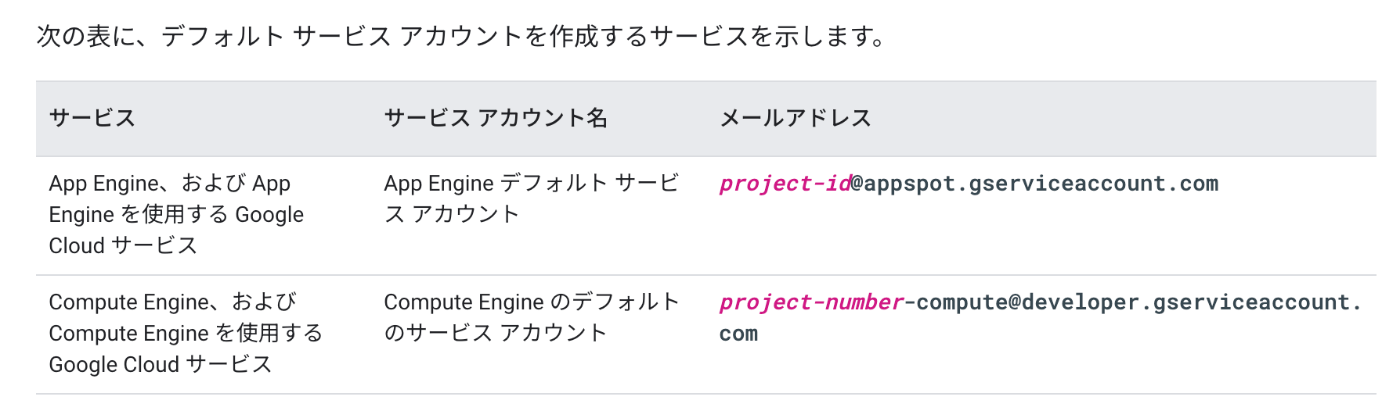This screenshot has height=411, width=1400.
Task: Click the "Compute Engine、および" service line
Action: 172,302
